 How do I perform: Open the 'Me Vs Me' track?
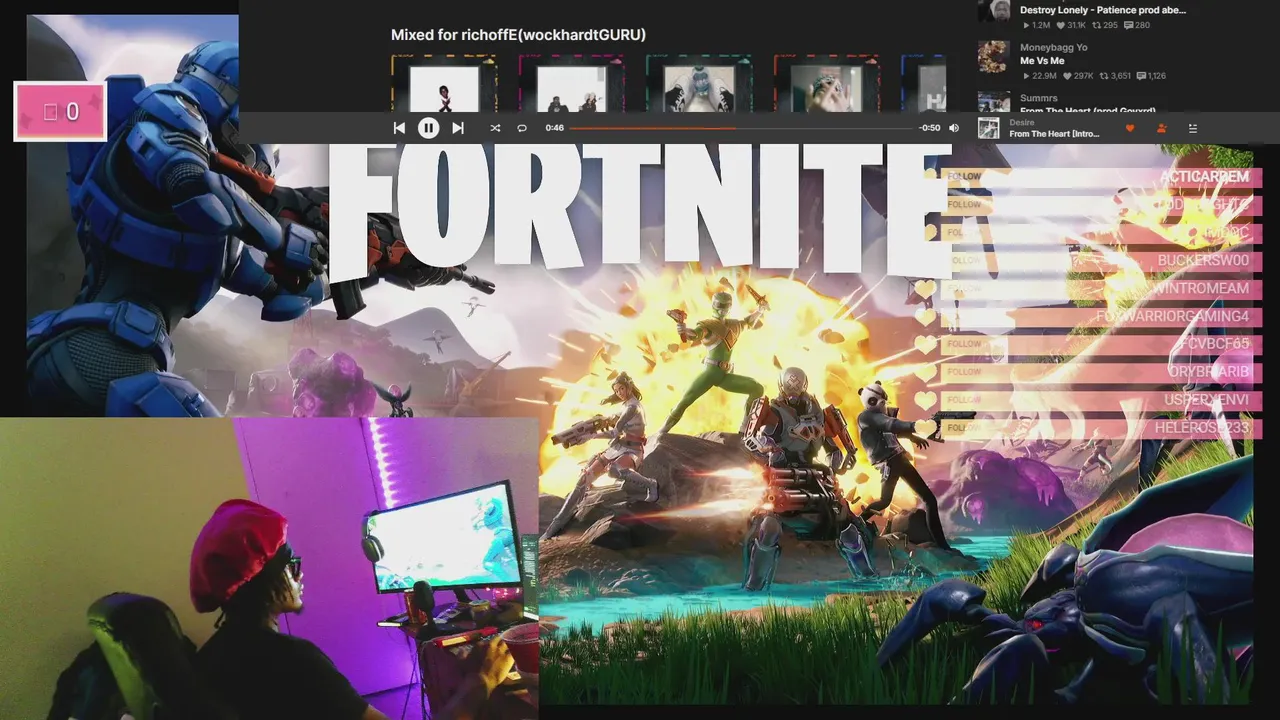click(1042, 61)
